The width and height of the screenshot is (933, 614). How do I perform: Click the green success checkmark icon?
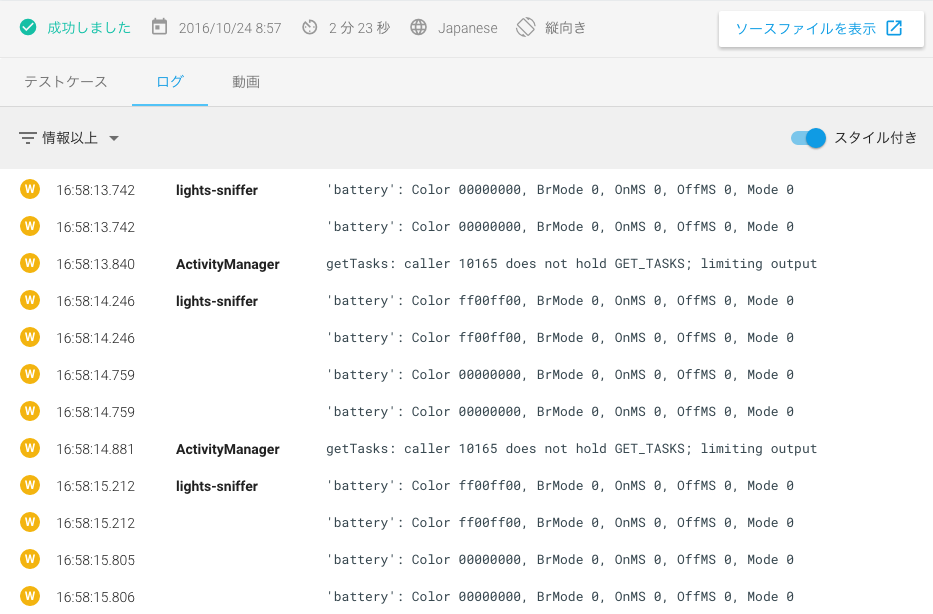28,27
